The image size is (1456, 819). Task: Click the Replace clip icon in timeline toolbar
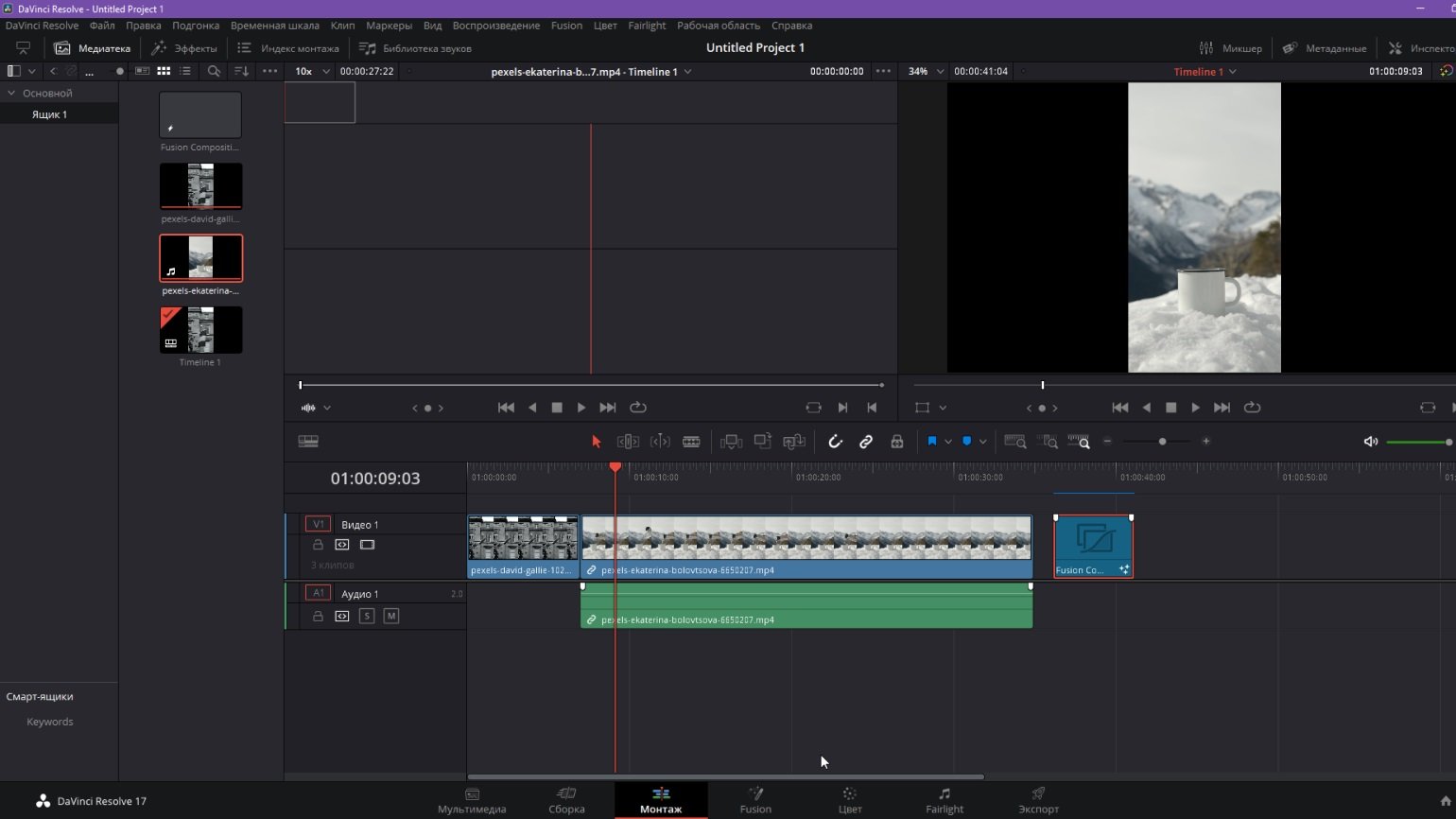(794, 442)
